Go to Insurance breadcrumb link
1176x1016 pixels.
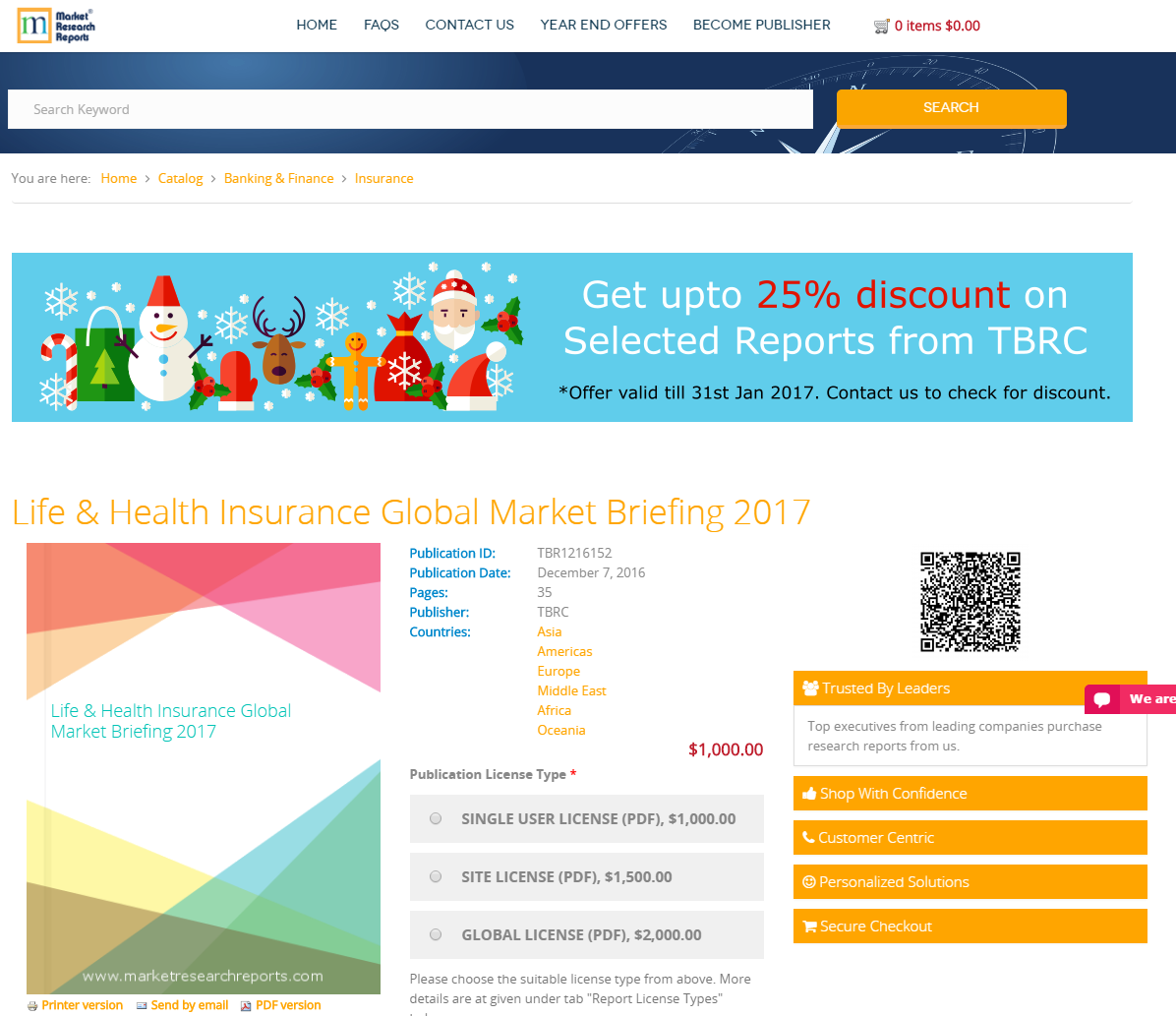coord(383,179)
